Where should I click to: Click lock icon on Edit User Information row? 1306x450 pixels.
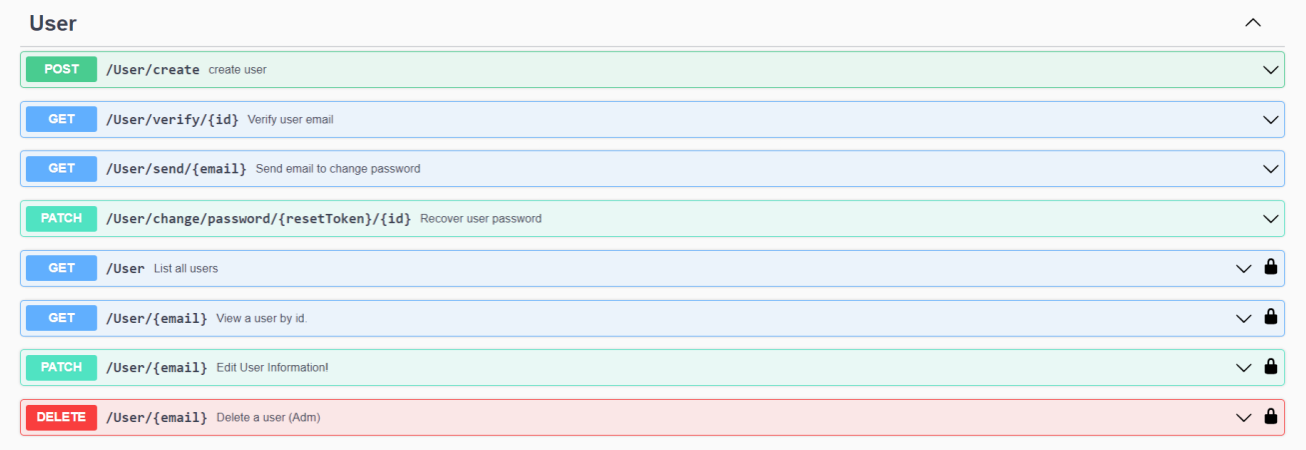coord(1271,366)
